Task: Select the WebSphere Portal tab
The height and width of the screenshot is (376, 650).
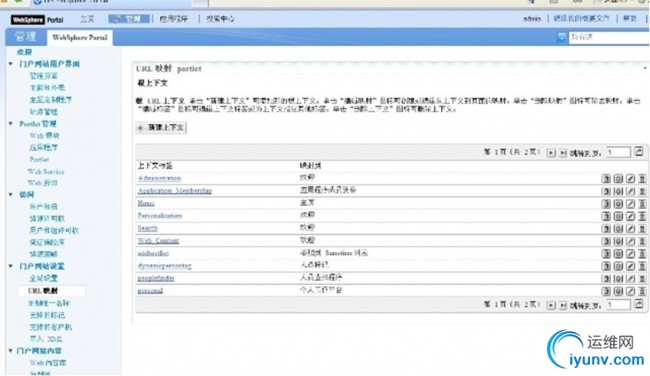Action: pyautogui.click(x=80, y=37)
